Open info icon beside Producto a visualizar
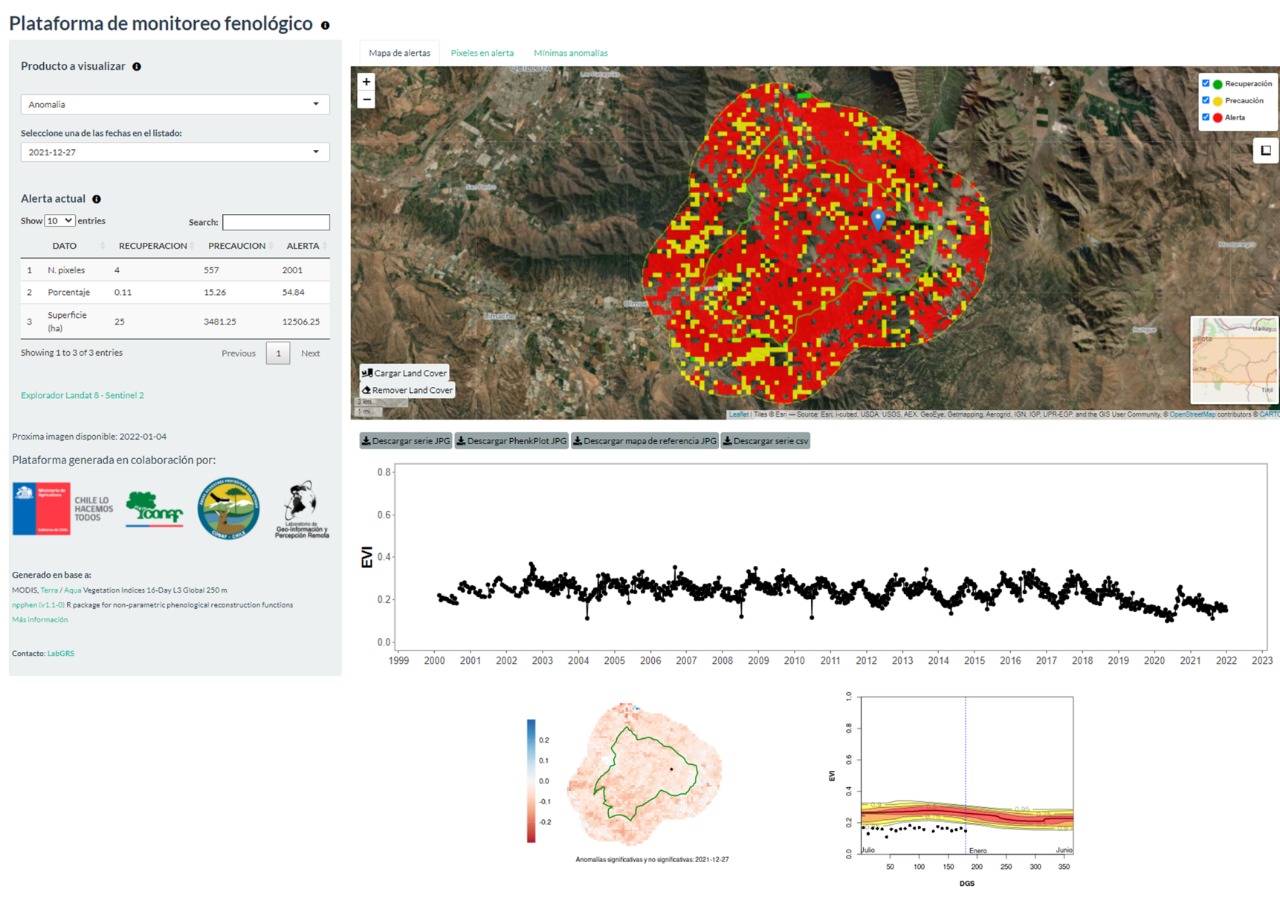Viewport: 1280px width, 900px height. [137, 67]
